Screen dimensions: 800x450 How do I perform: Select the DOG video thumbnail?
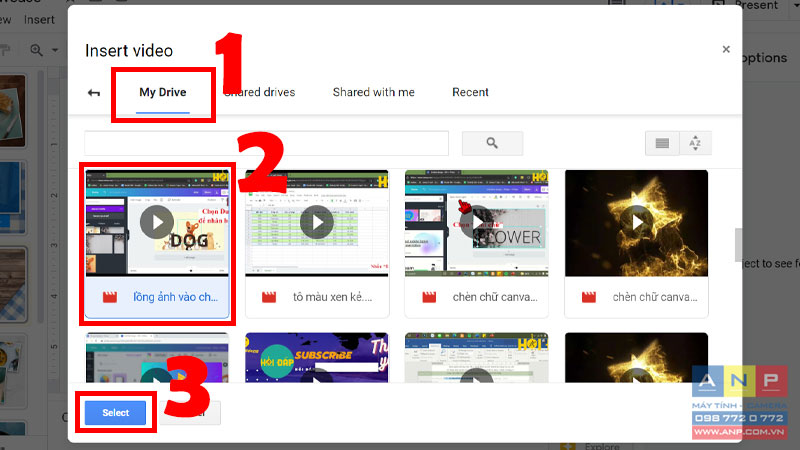click(157, 223)
